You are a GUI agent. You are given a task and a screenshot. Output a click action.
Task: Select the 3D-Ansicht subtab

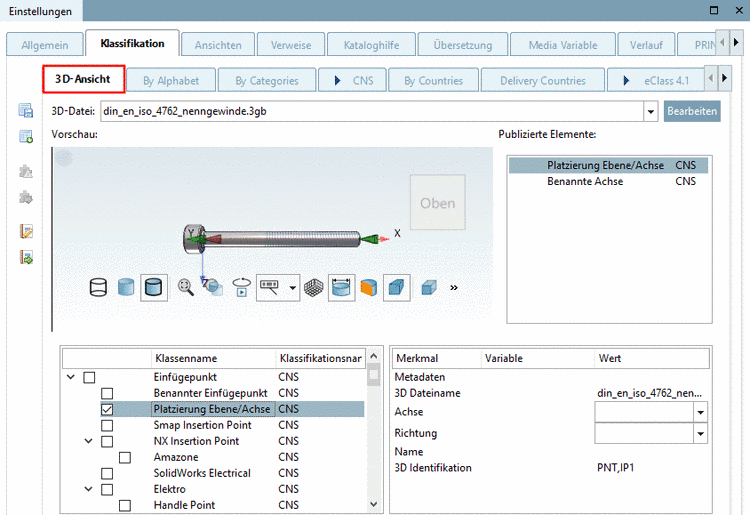[83, 79]
